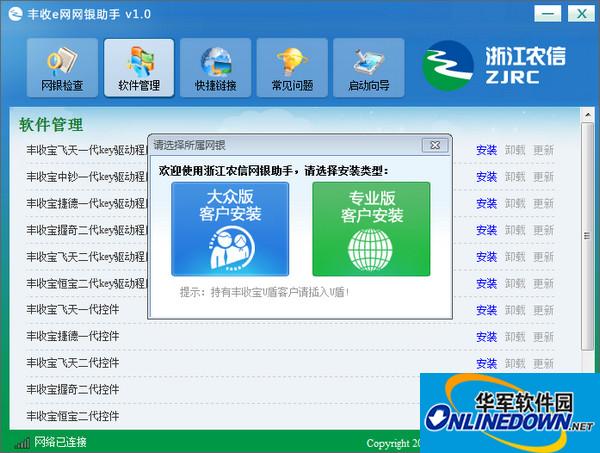
Task: Click 更新 for 丰收宝握奇二代key驱动程序
Action: click(544, 230)
